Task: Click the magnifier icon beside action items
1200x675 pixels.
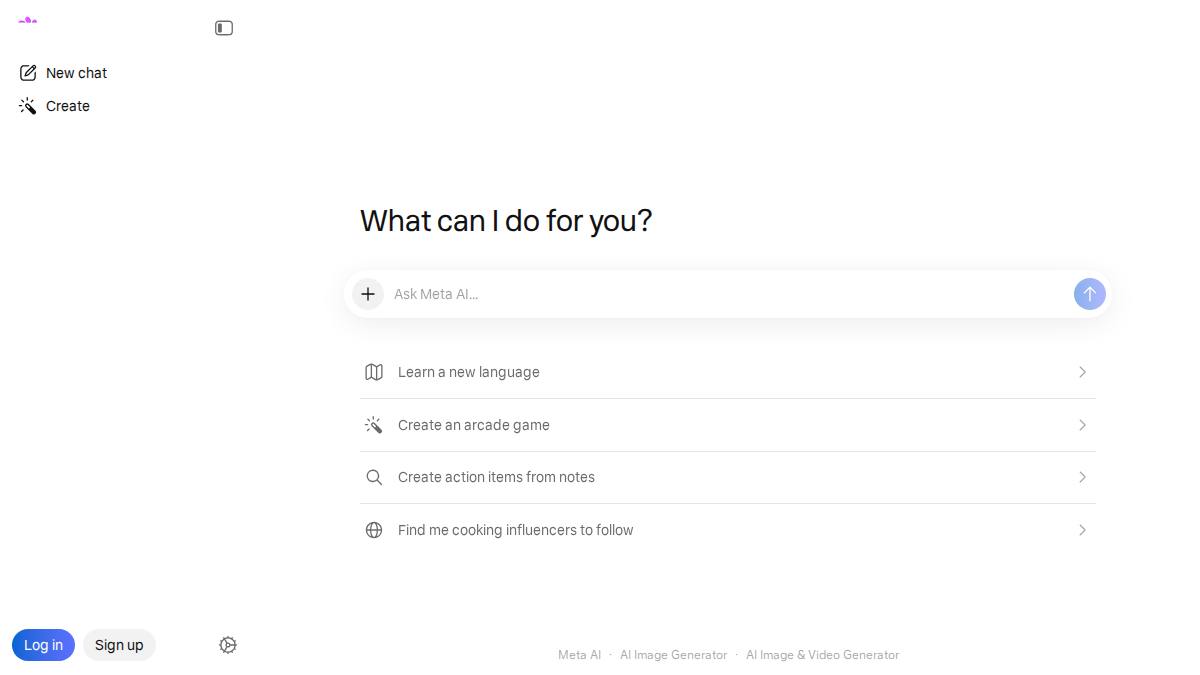Action: pyautogui.click(x=374, y=477)
